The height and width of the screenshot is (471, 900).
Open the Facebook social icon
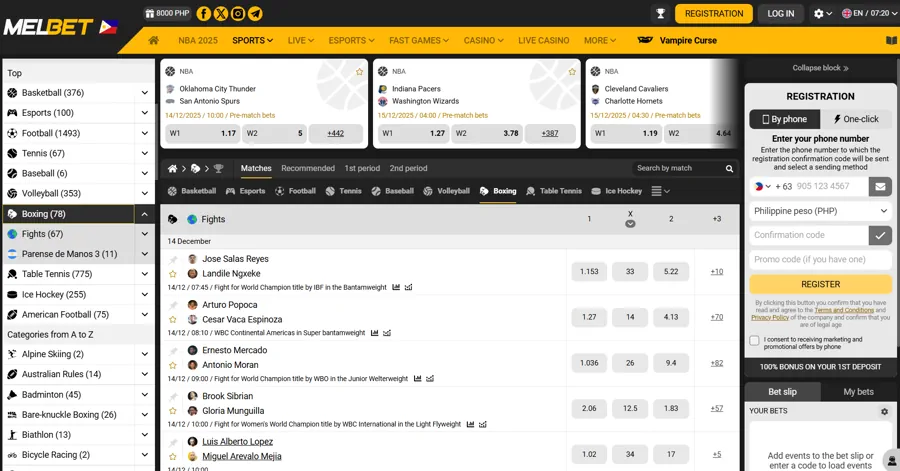(x=203, y=13)
